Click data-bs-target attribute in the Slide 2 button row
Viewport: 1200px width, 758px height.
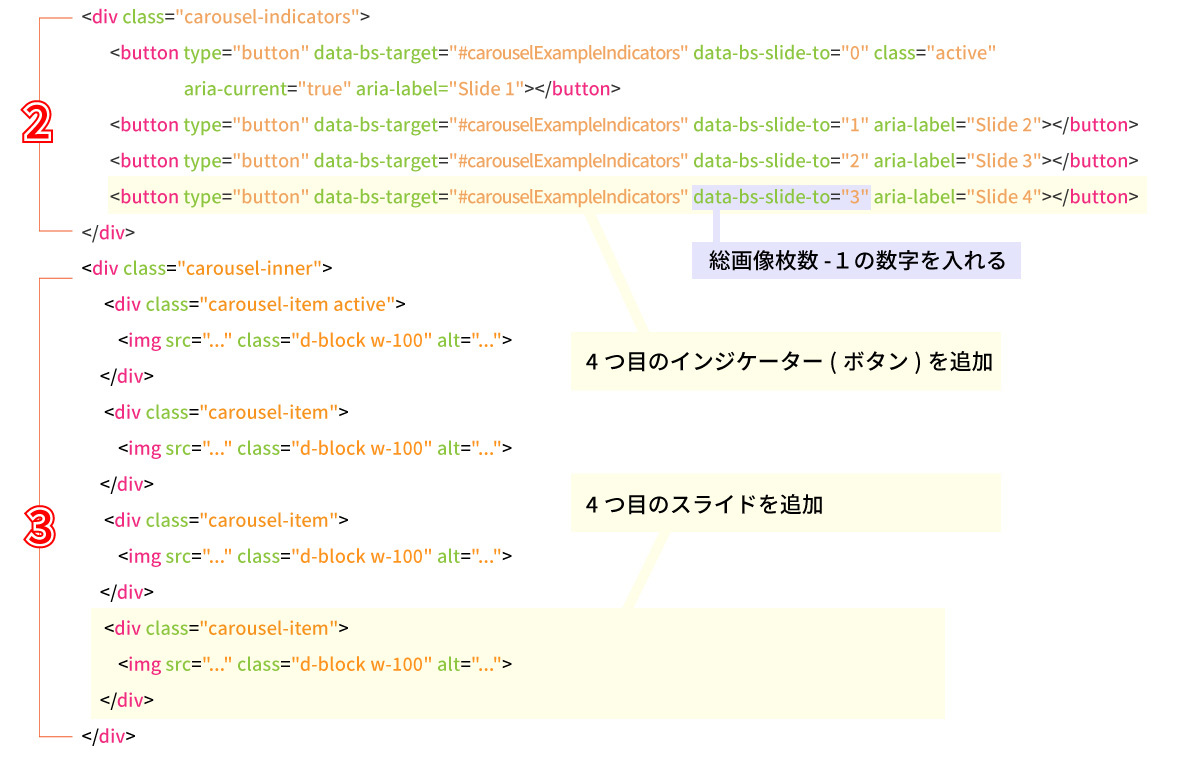(501, 125)
